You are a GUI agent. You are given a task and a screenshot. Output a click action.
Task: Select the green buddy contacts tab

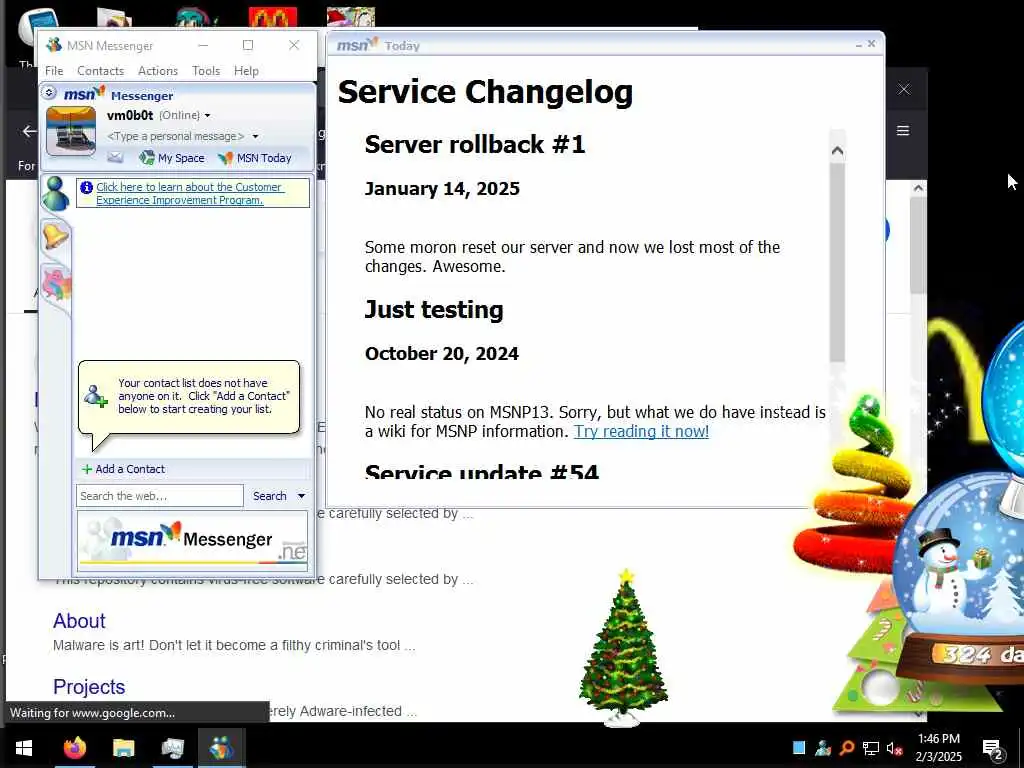56,194
